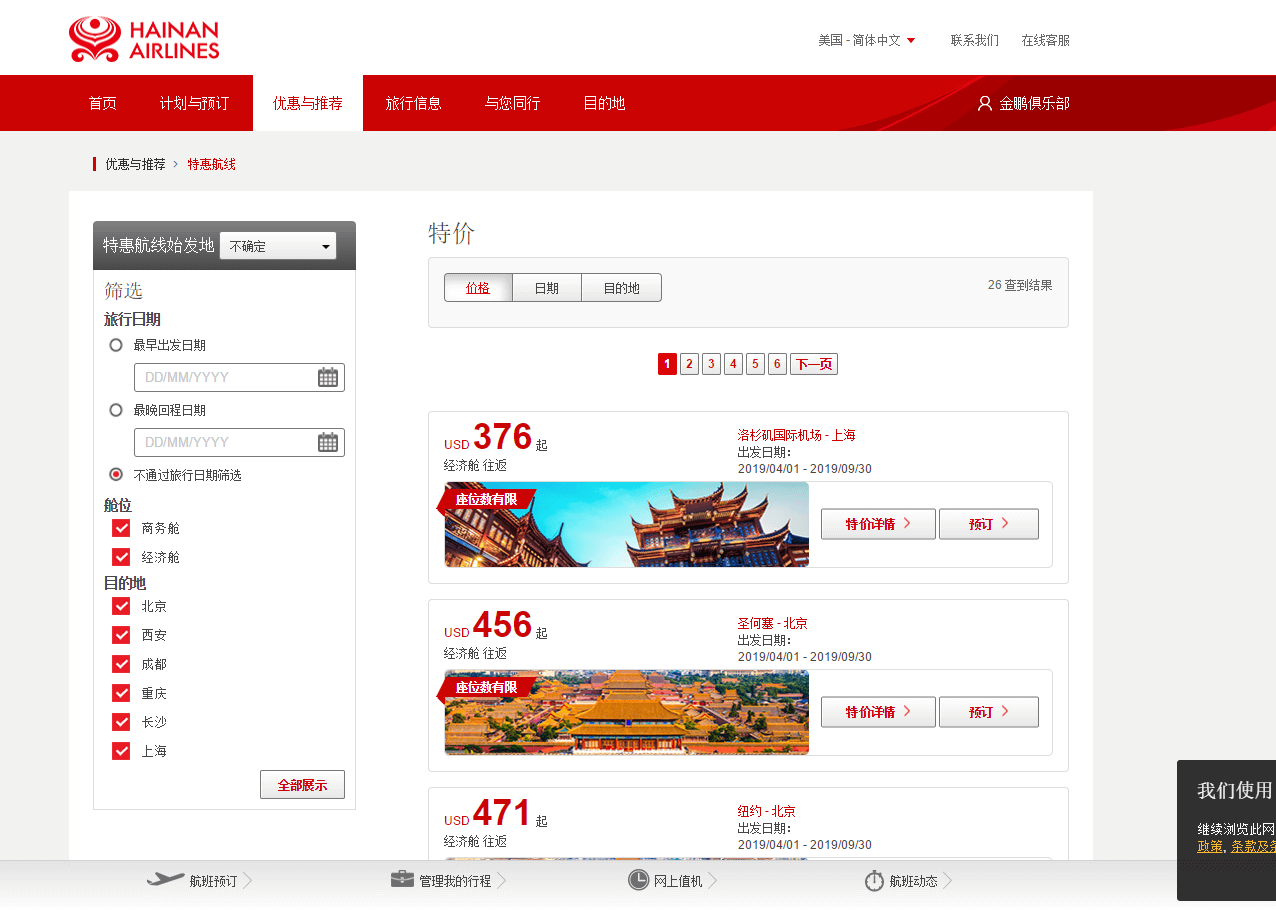The height and width of the screenshot is (911, 1276).
Task: Uncheck the 商务舱 checkbox
Action: pyautogui.click(x=121, y=528)
